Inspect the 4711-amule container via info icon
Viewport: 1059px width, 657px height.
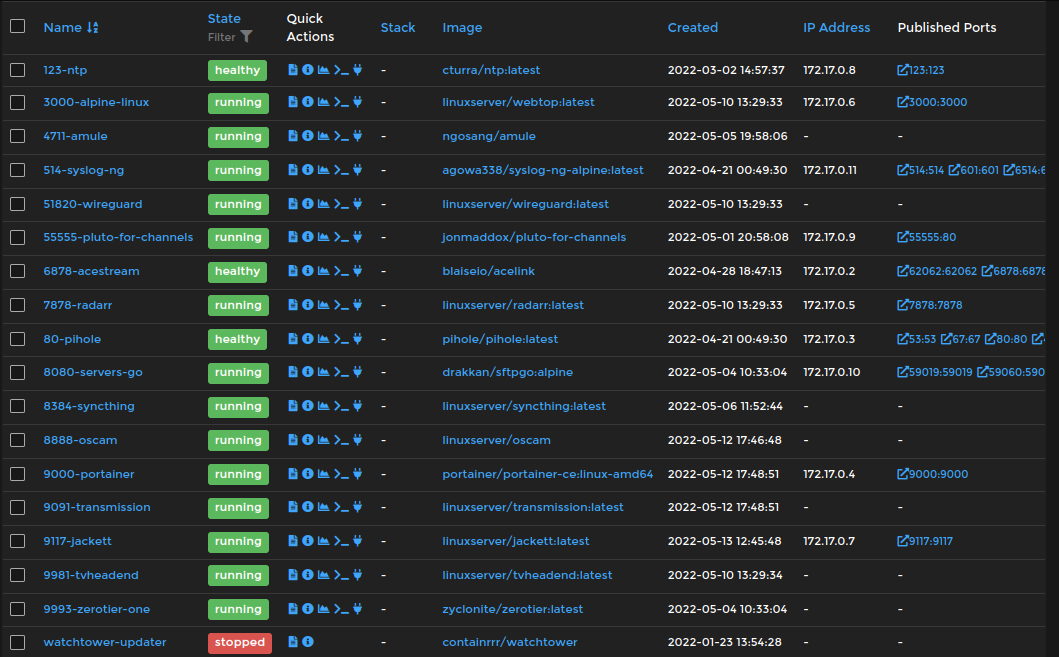(x=308, y=136)
